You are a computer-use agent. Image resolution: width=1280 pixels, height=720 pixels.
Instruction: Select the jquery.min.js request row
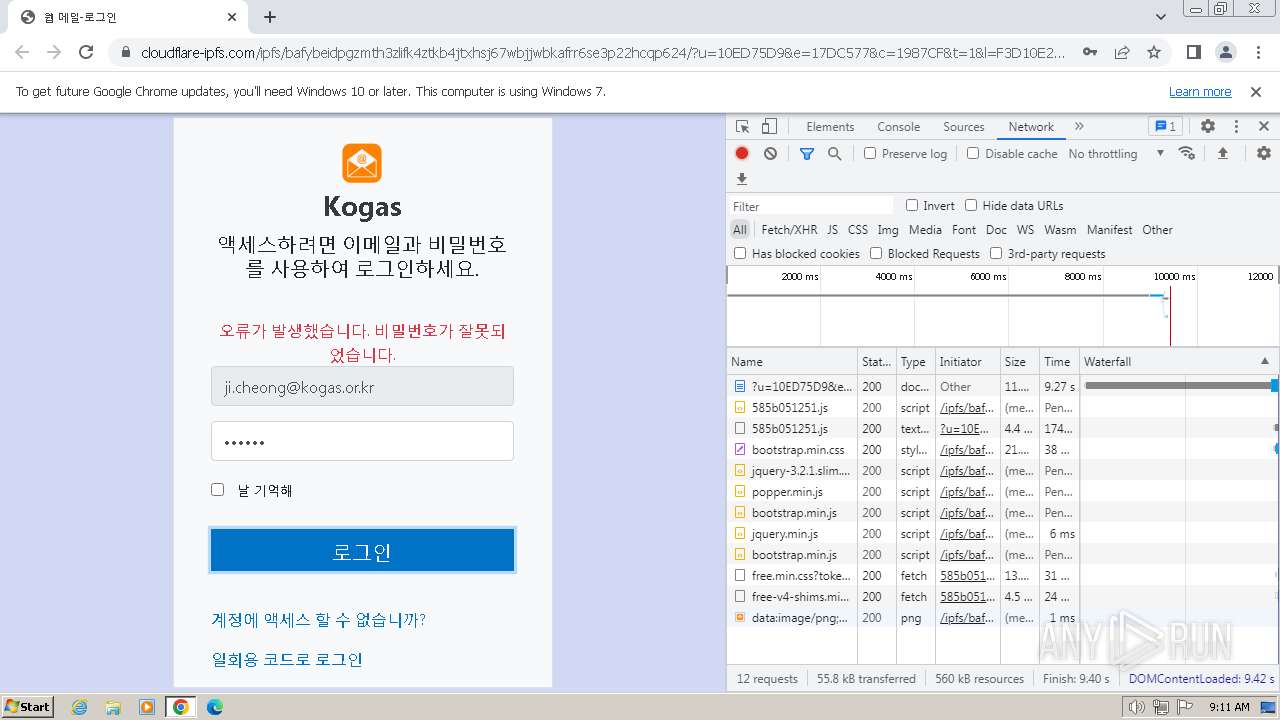point(1003,534)
